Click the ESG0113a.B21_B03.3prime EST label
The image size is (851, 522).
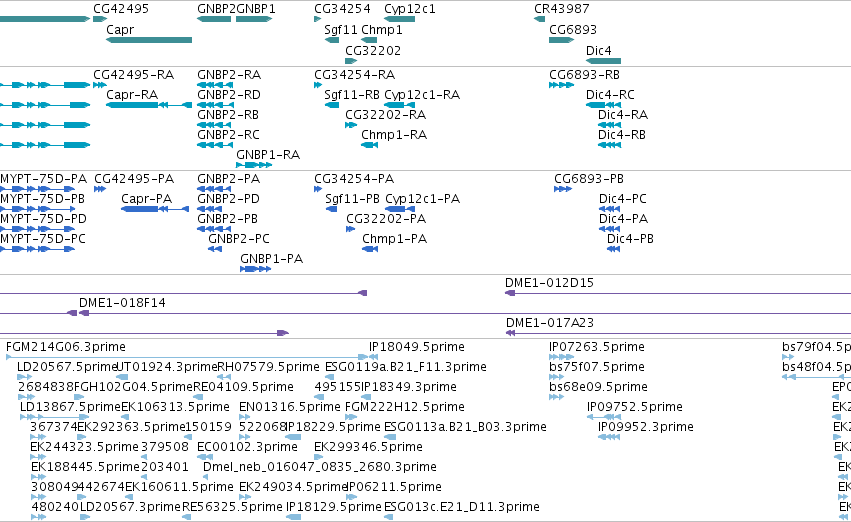pyautogui.click(x=465, y=427)
